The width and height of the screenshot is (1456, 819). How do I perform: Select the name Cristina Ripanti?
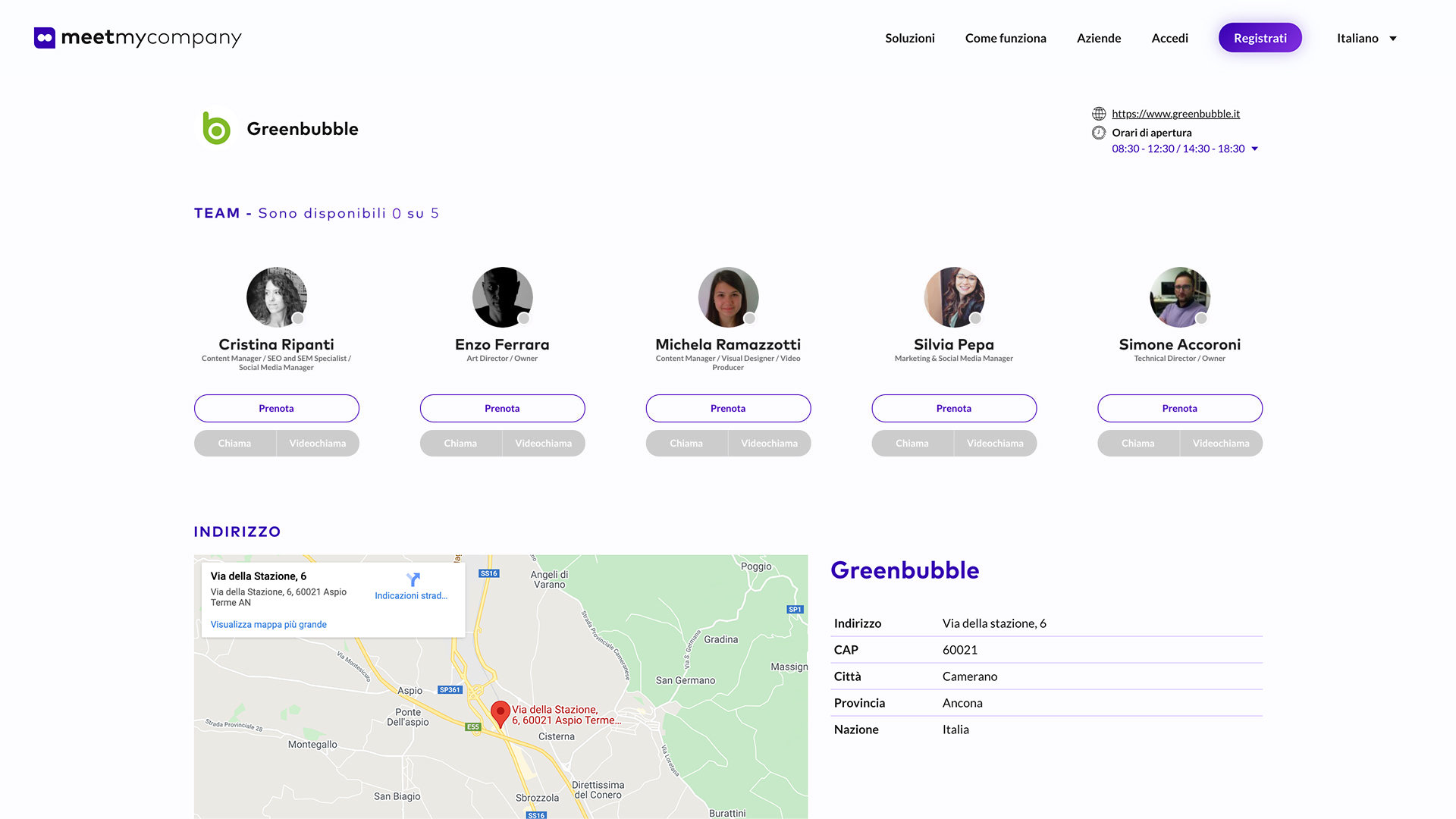point(277,344)
